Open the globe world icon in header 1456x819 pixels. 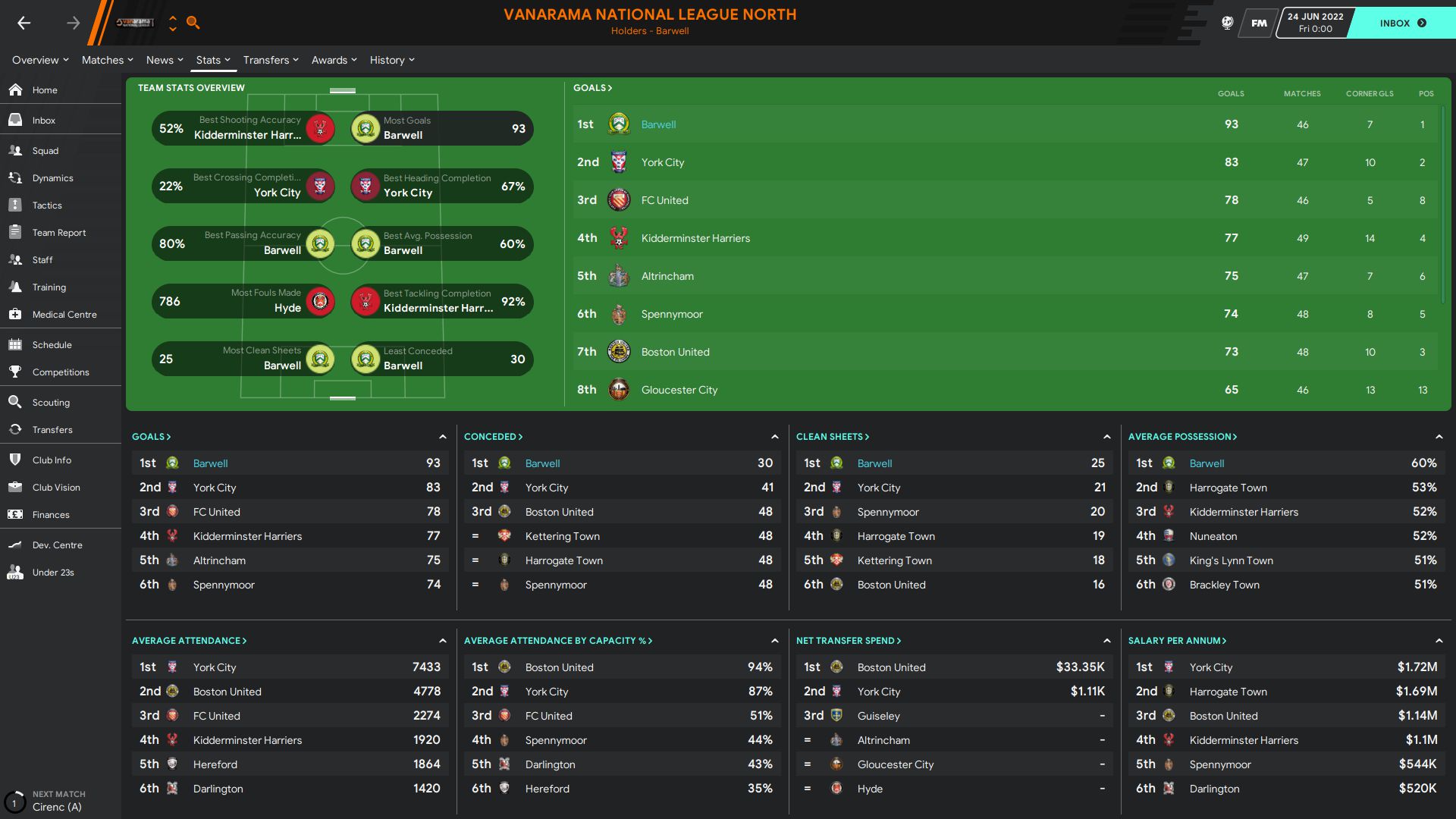1227,23
